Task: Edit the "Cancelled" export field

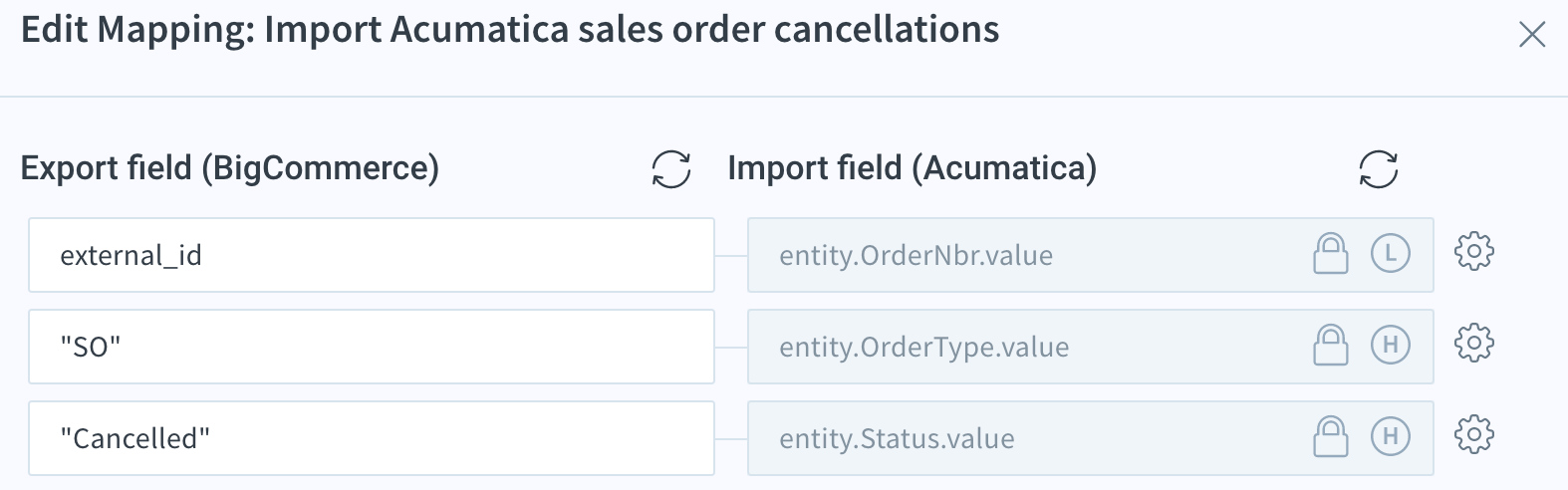Action: tap(372, 438)
